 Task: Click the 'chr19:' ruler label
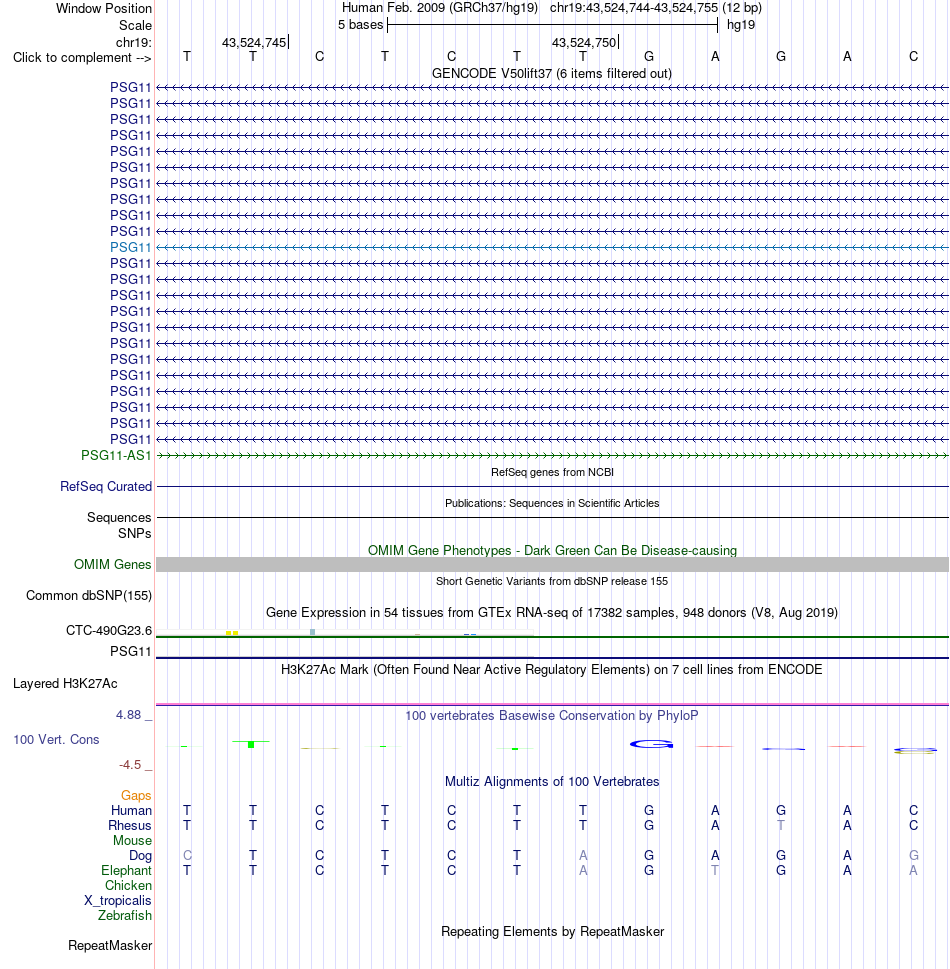point(134,43)
